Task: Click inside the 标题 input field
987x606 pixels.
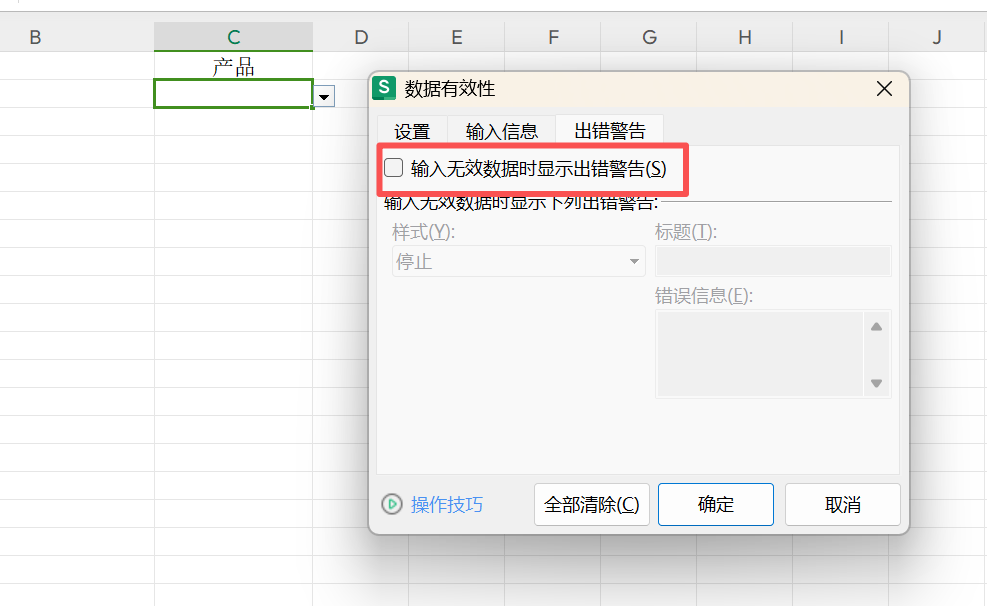Action: pos(772,260)
